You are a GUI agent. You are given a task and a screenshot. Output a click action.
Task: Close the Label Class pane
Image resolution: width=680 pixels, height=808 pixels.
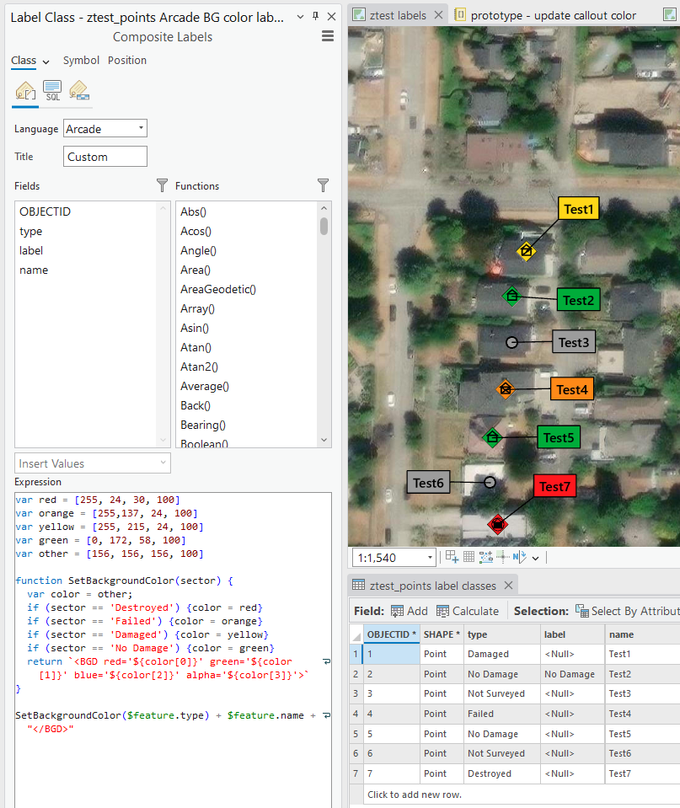(332, 16)
